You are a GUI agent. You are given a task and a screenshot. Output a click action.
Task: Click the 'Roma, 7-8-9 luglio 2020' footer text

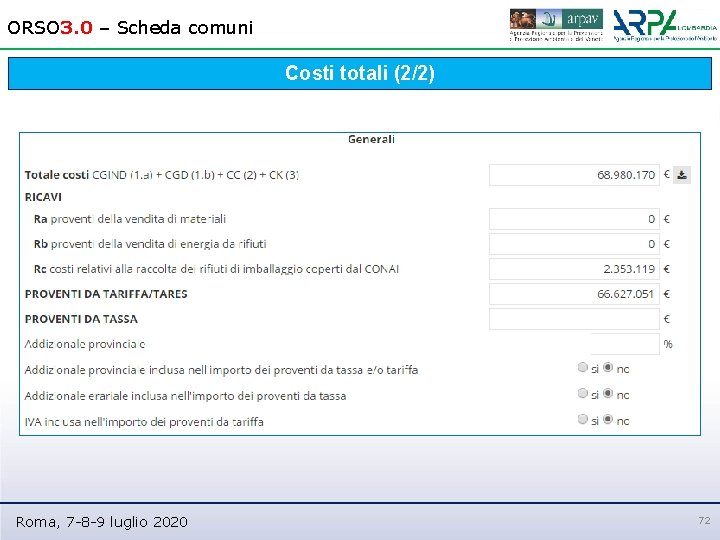point(101,522)
